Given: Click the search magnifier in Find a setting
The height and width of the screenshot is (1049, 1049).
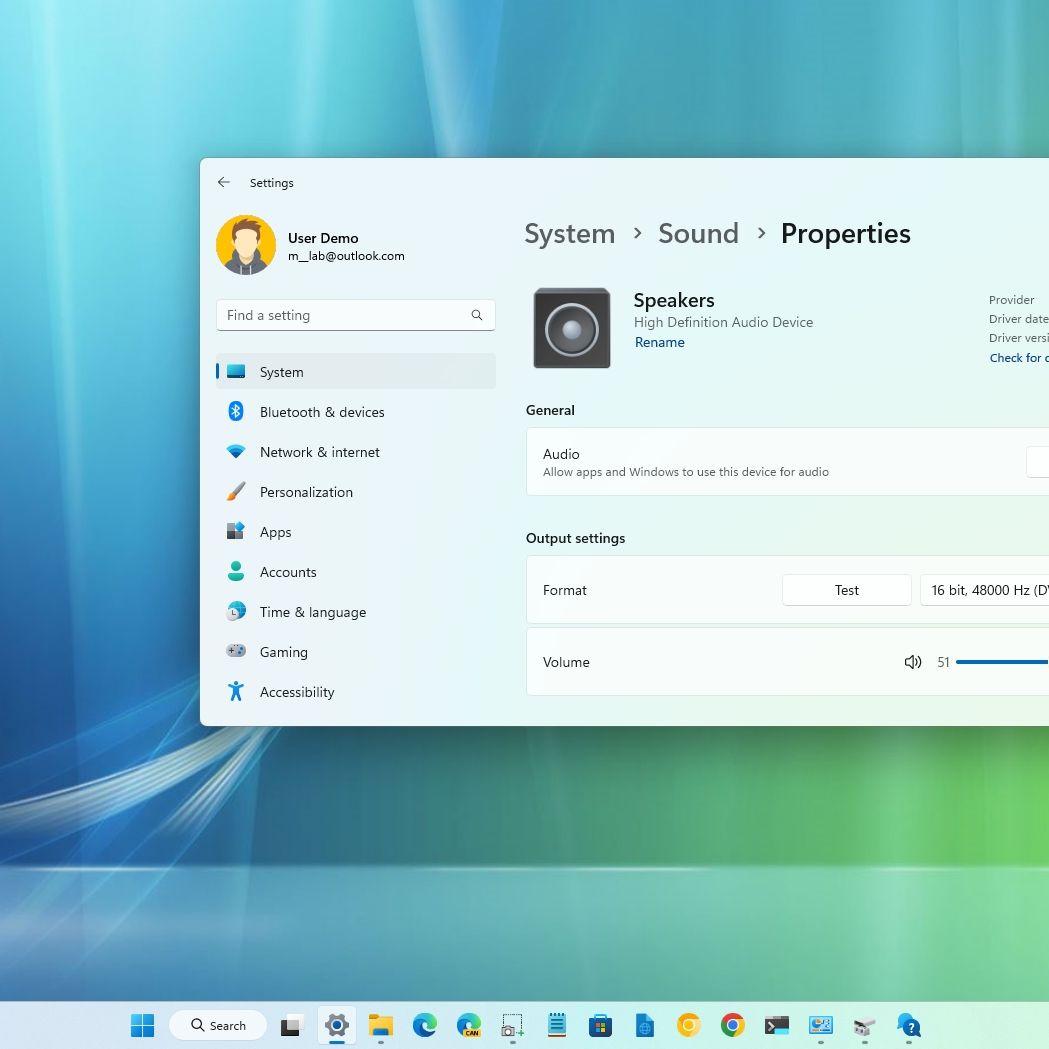Looking at the screenshot, I should pos(477,315).
